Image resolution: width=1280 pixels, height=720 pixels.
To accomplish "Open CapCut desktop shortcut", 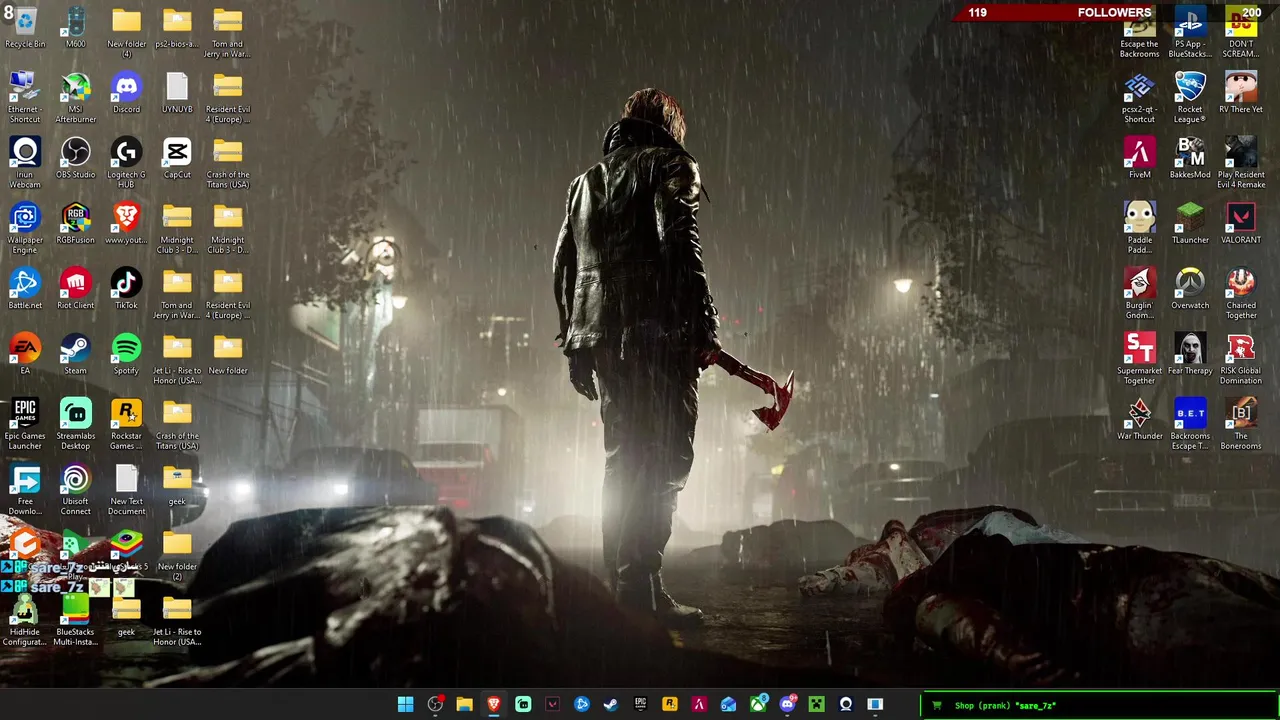I will click(x=177, y=158).
